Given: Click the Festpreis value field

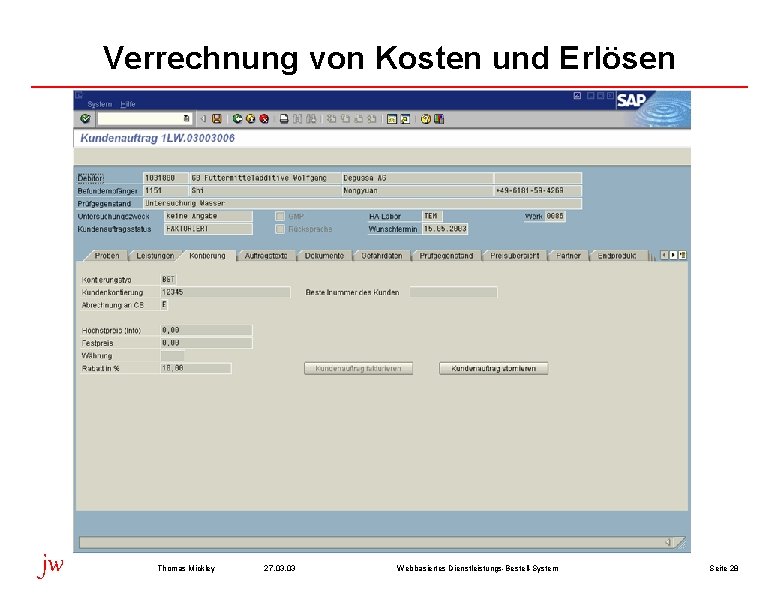Looking at the screenshot, I should (x=206, y=343).
